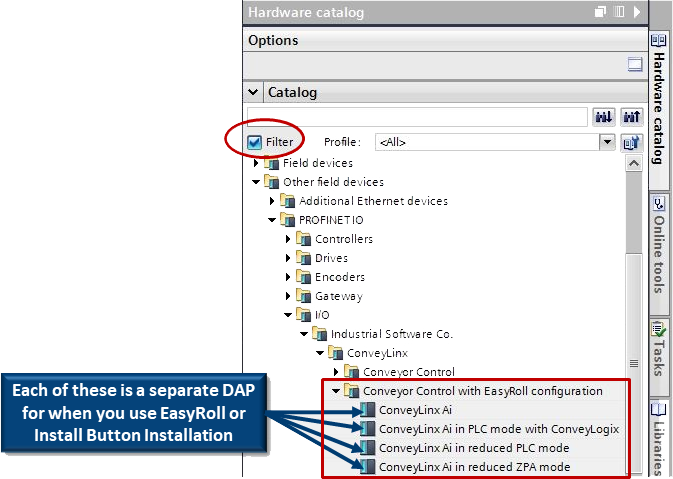Screen dimensions: 673x479
Task: Expand the Controllers folder
Action: coord(288,239)
